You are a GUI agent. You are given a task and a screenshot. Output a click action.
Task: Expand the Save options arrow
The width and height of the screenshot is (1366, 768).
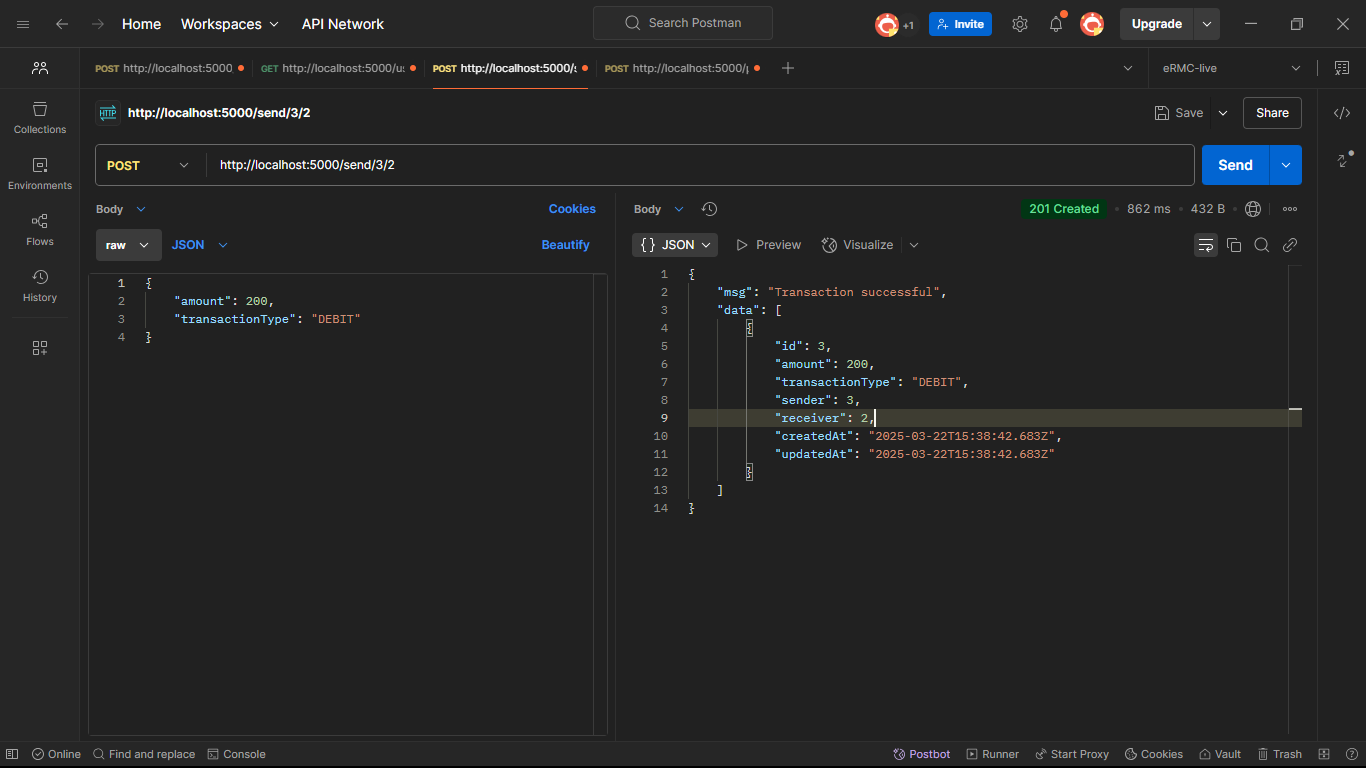[1222, 113]
